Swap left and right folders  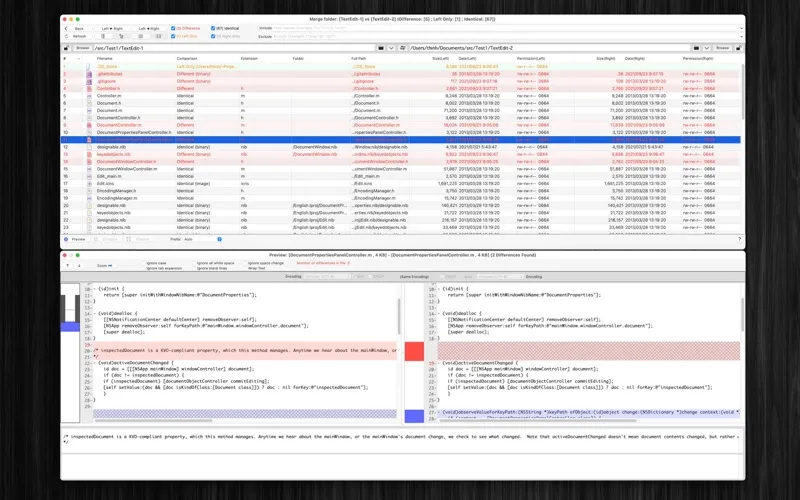click(x=403, y=48)
